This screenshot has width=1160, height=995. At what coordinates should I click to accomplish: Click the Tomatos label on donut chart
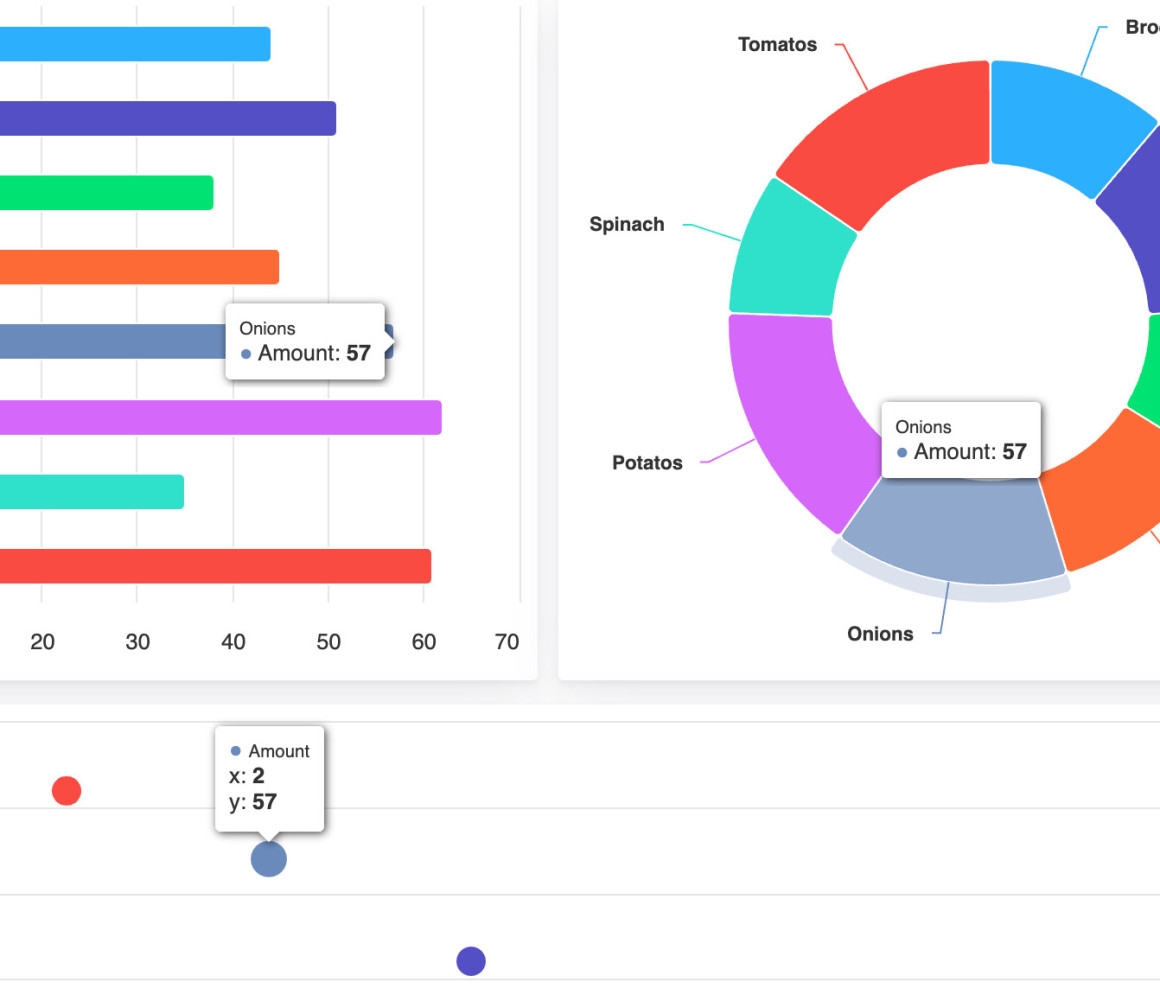(x=778, y=44)
